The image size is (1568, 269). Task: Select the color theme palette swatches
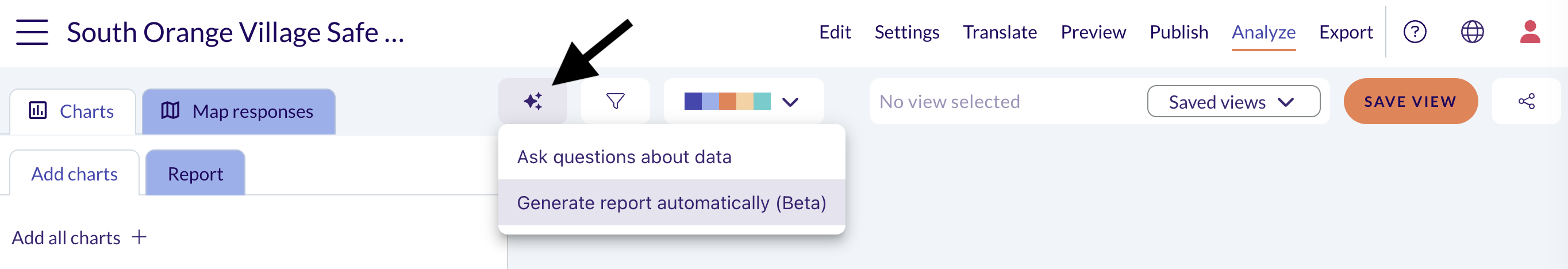727,101
